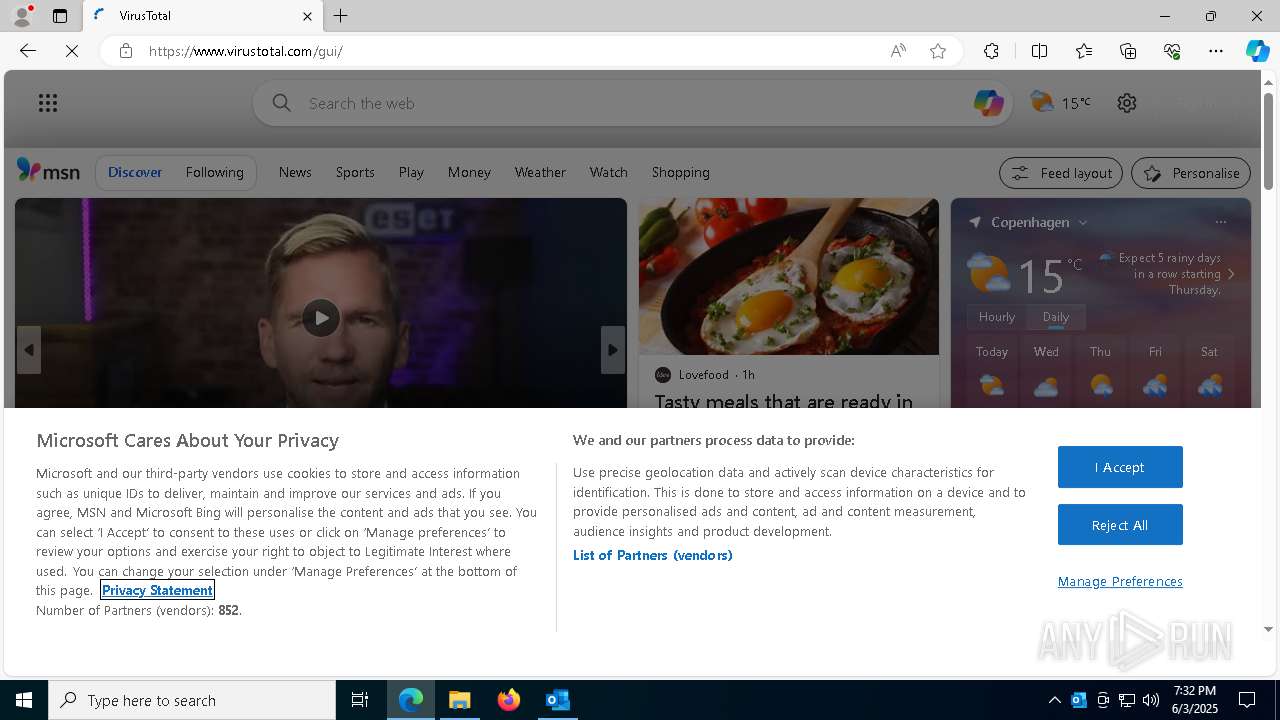The image size is (1280, 720).
Task: Click the taskbar search box
Action: point(192,700)
